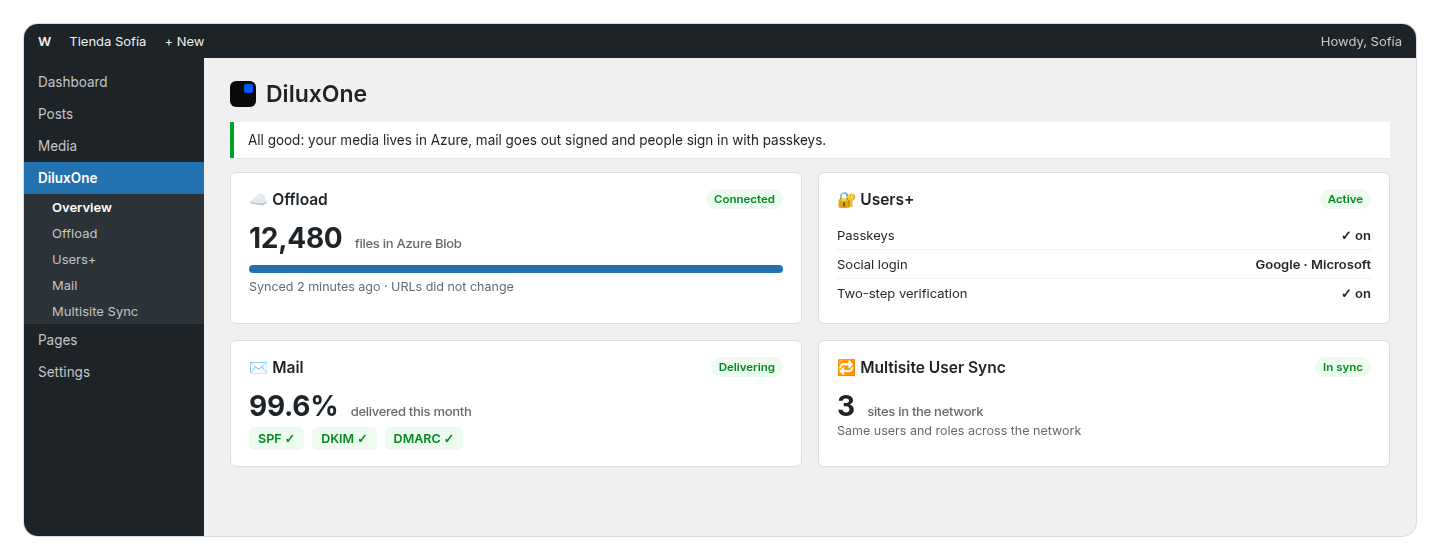Click the Two-step verification label
Screen dimensions: 1440x560
[x=902, y=294]
